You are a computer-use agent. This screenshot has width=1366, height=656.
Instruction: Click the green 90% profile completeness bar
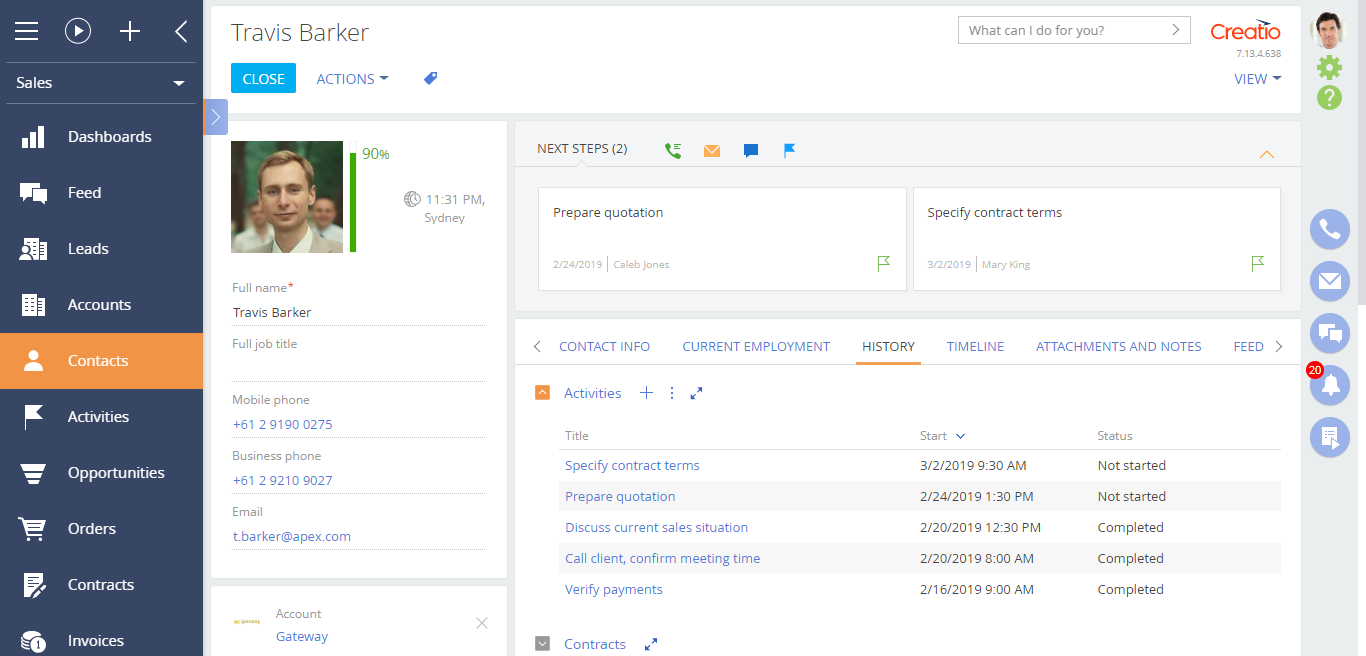pyautogui.click(x=353, y=201)
